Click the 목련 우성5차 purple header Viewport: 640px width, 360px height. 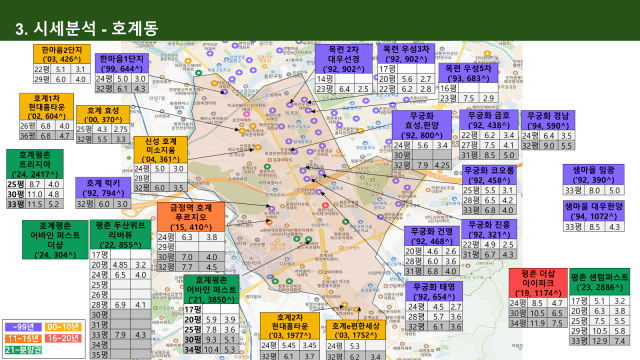click(468, 73)
